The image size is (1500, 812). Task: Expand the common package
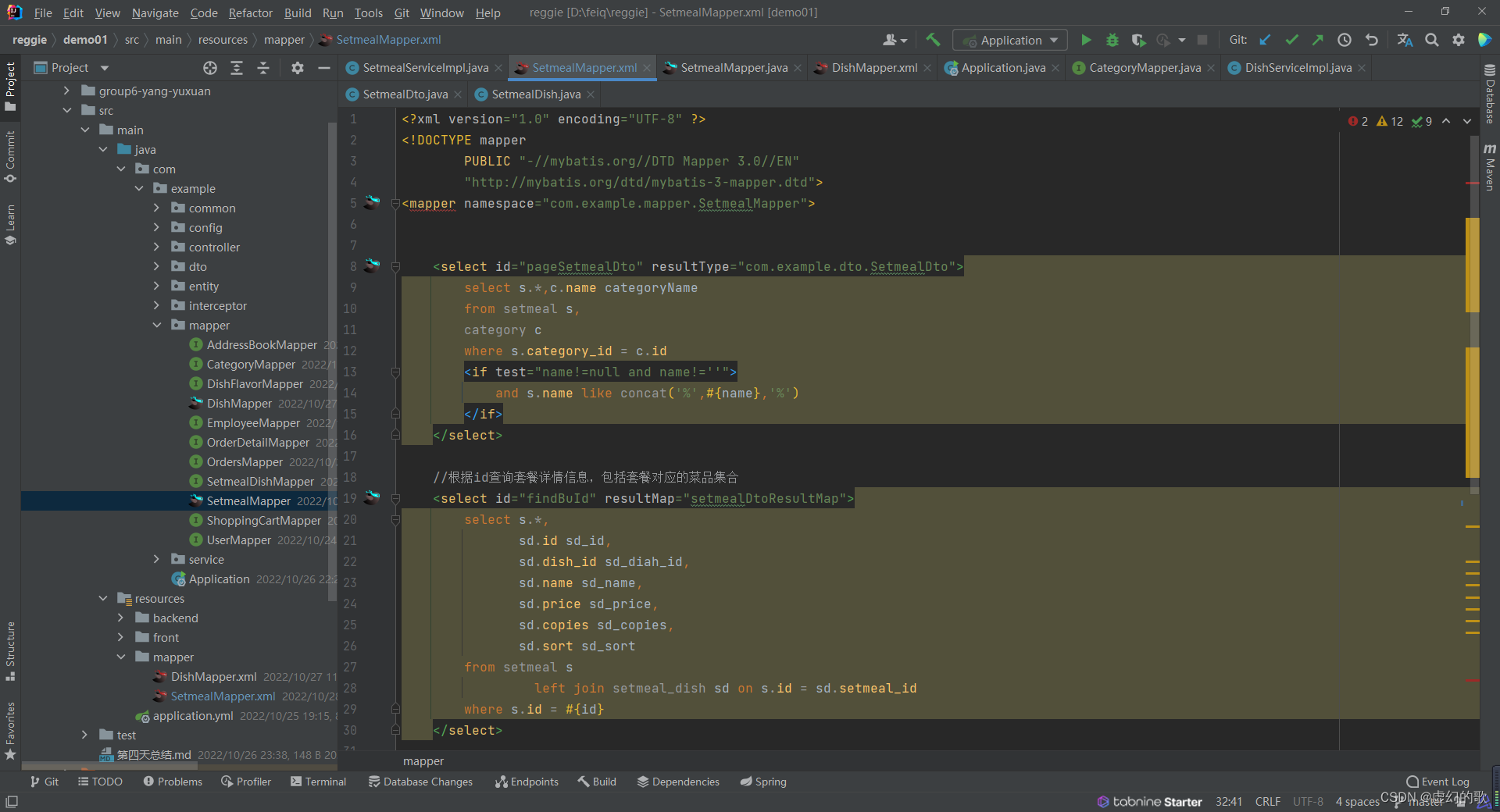[156, 208]
